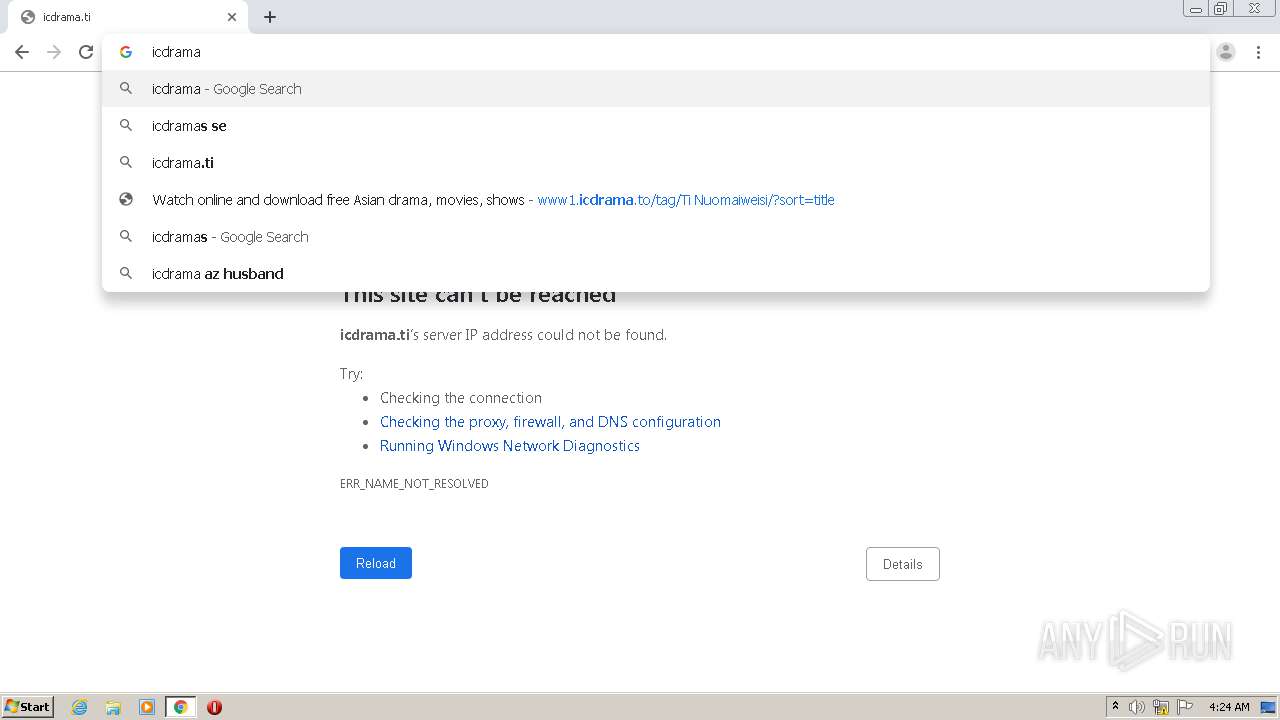The width and height of the screenshot is (1280, 720).
Task: Open Windows Explorer folder icon in taskbar
Action: click(113, 707)
